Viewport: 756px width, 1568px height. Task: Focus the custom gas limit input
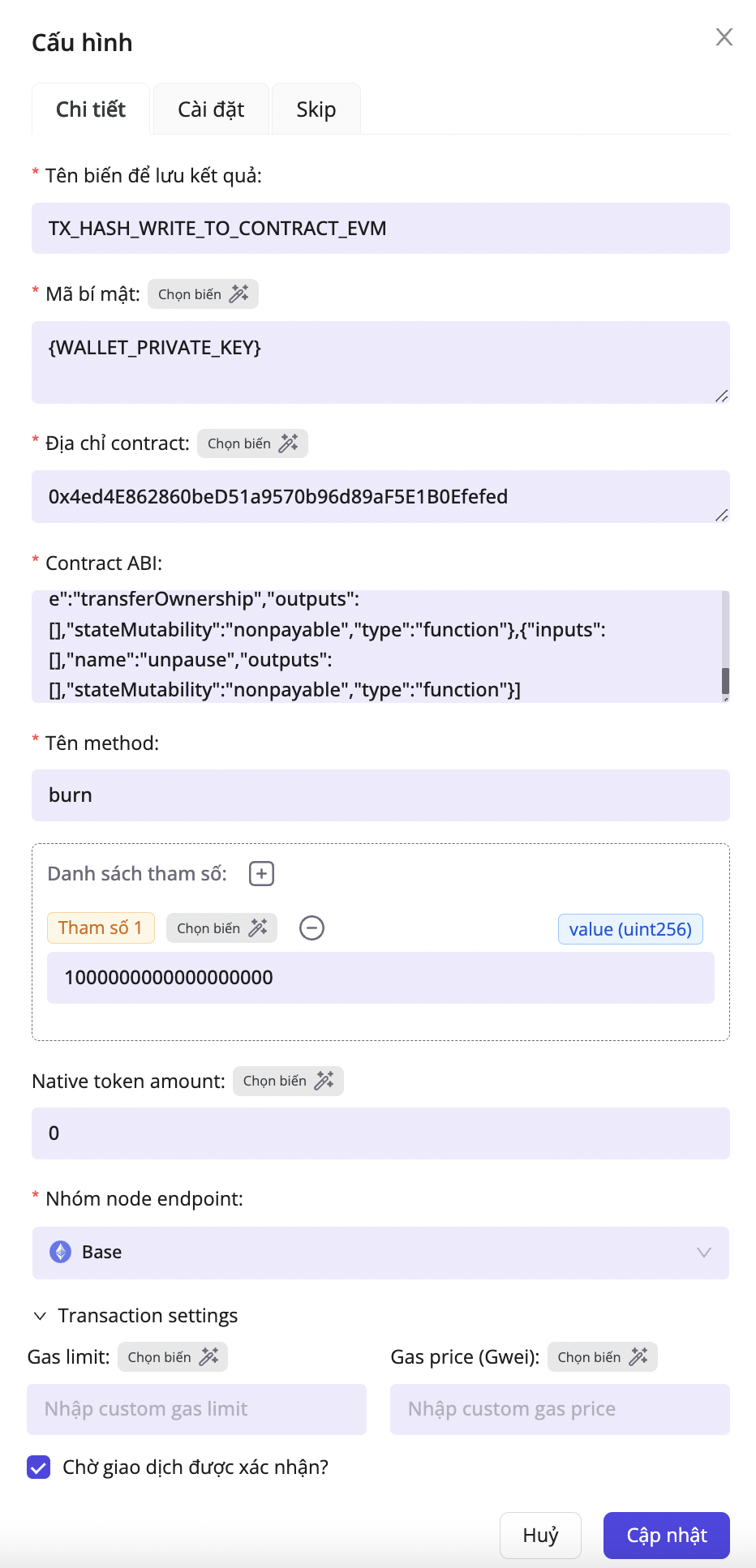(x=196, y=1409)
